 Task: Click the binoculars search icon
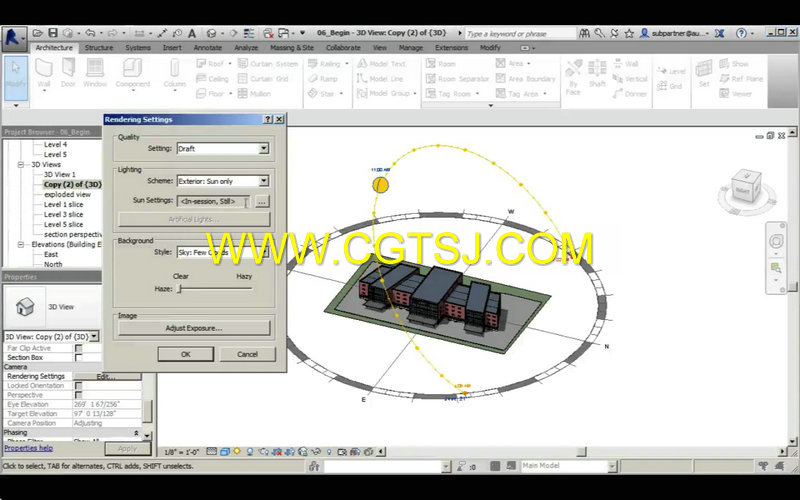[x=585, y=33]
